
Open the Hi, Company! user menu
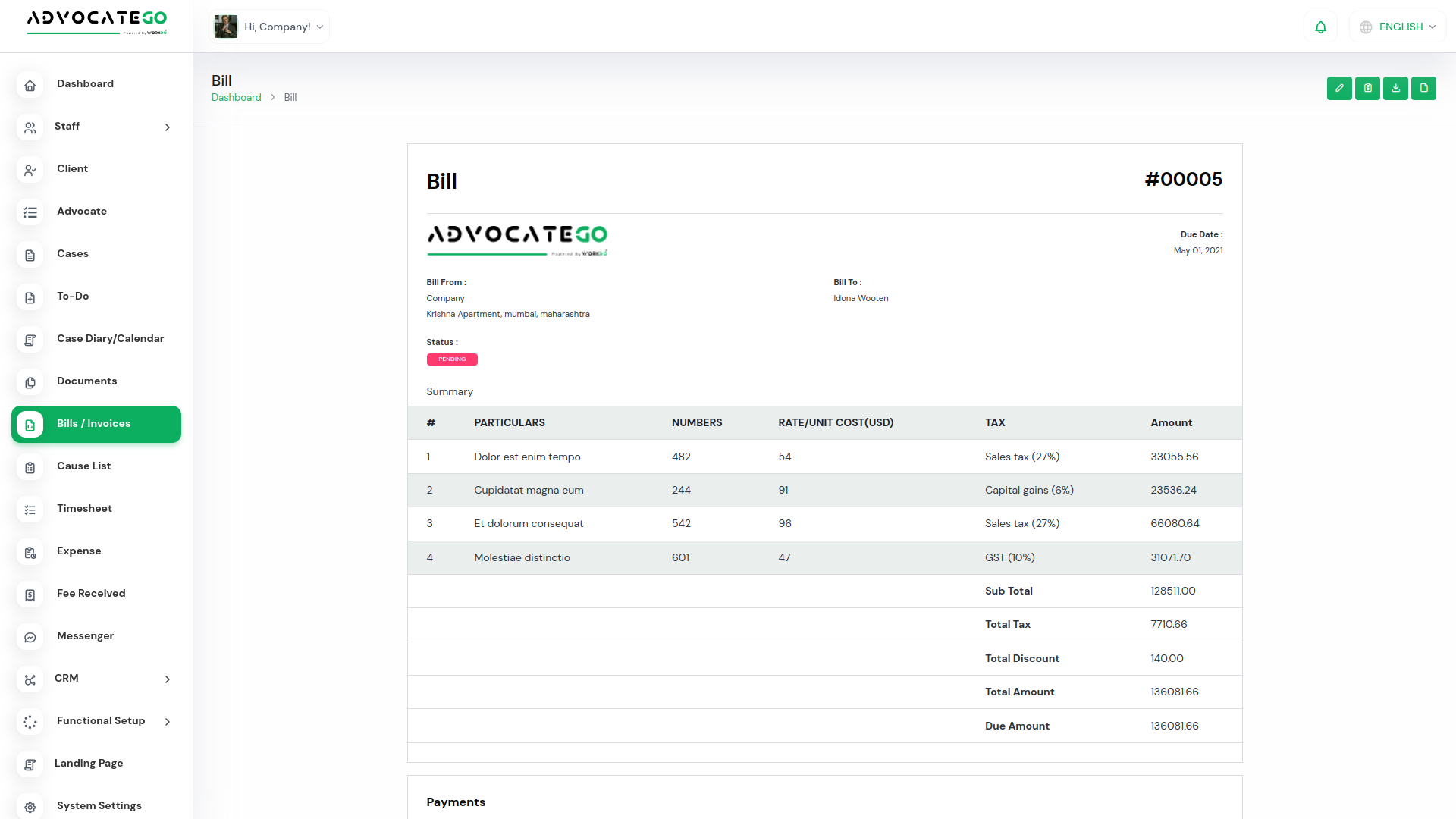[x=269, y=27]
